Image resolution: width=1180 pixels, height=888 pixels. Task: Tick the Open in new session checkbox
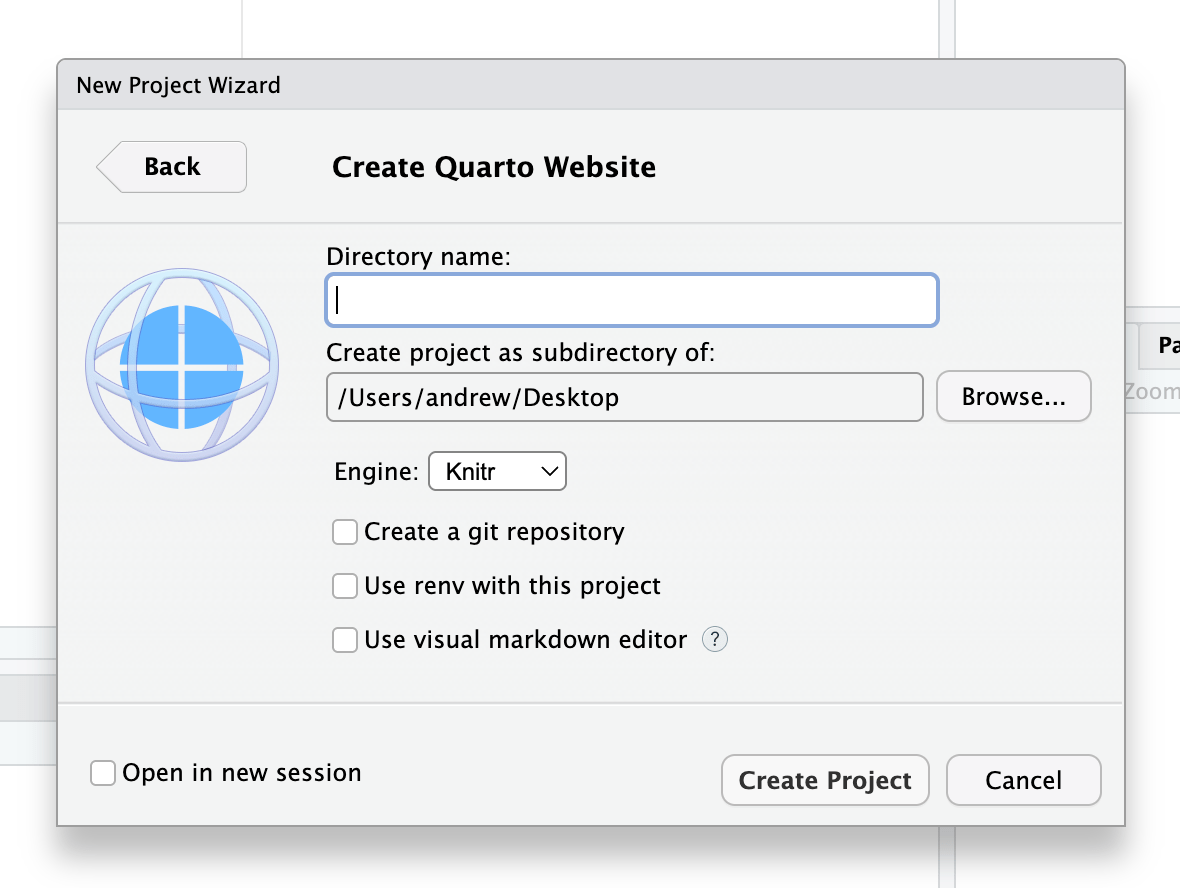[x=103, y=773]
